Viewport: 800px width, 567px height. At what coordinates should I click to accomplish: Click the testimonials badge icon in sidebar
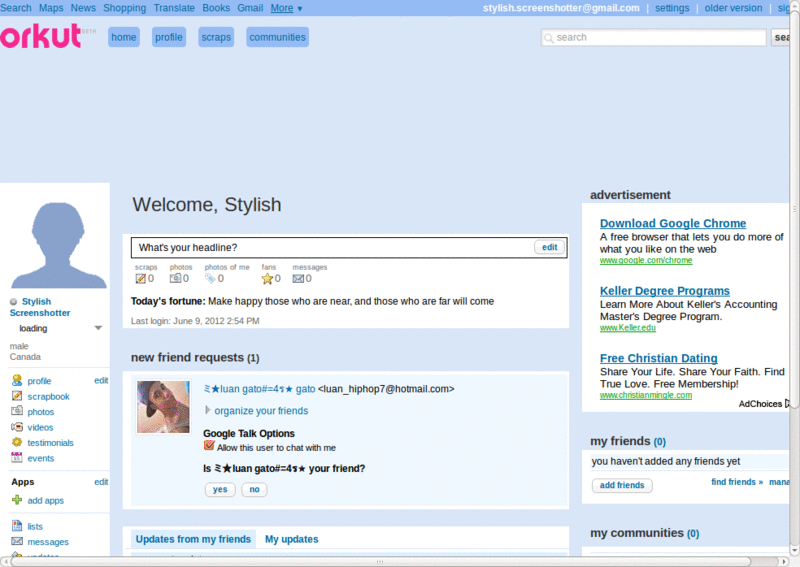point(17,442)
